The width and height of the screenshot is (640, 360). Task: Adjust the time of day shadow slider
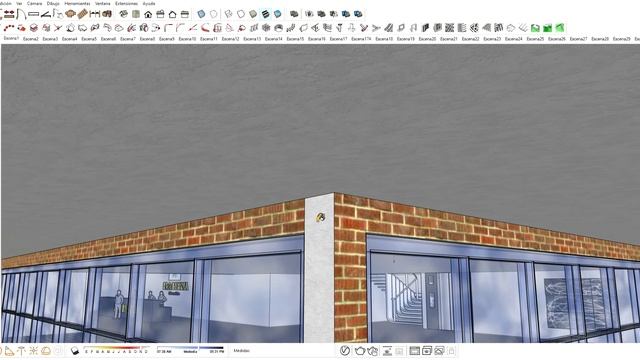[190, 351]
